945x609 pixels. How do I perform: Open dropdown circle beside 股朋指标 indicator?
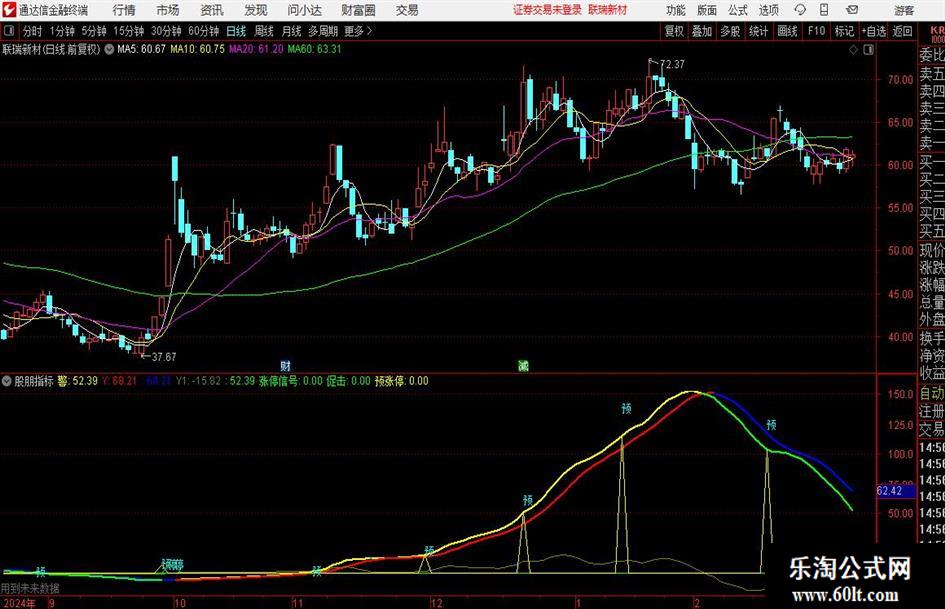click(x=7, y=381)
